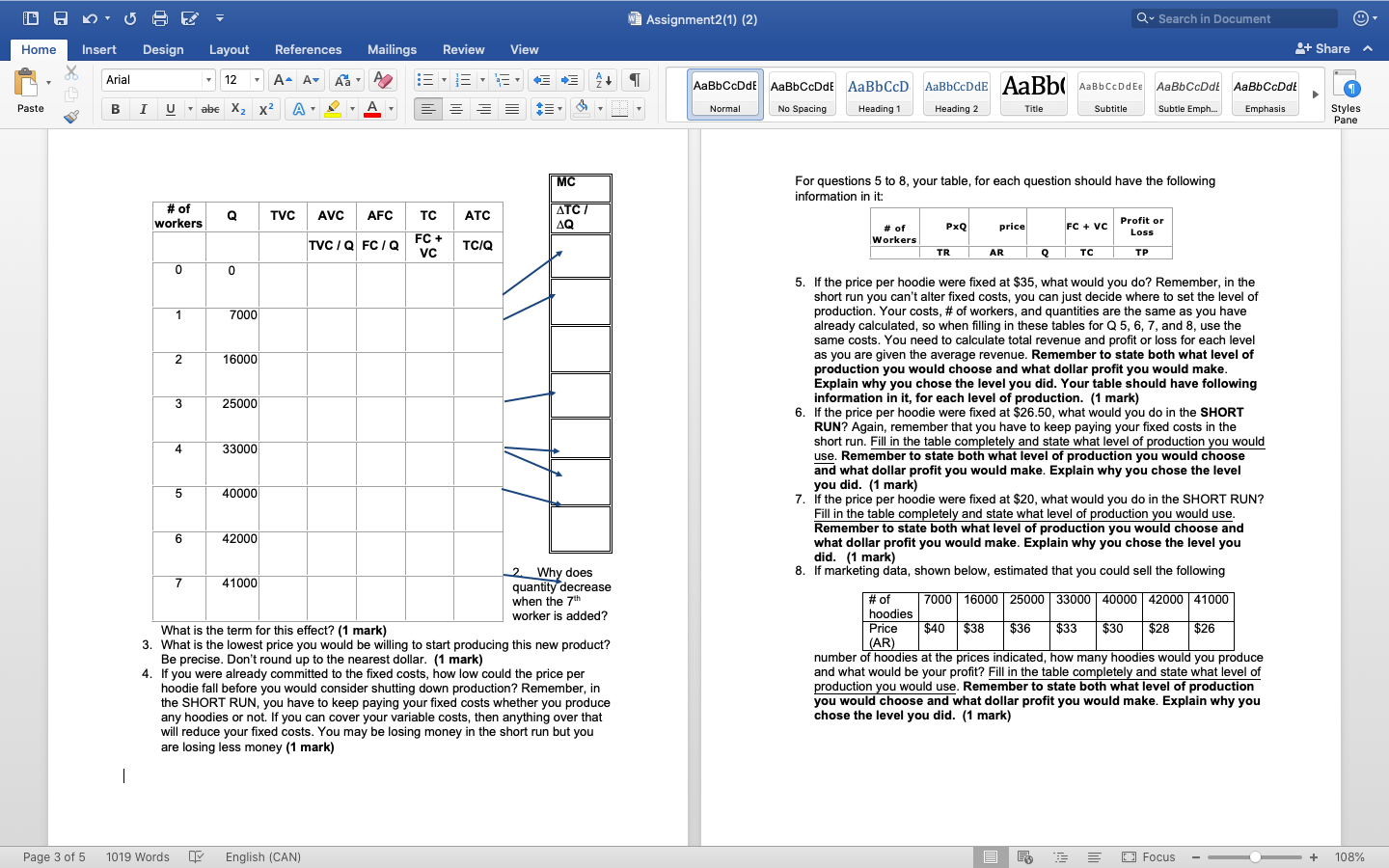This screenshot has height=868, width=1389.
Task: Click the zoom slider in the status bar
Action: pyautogui.click(x=1255, y=857)
